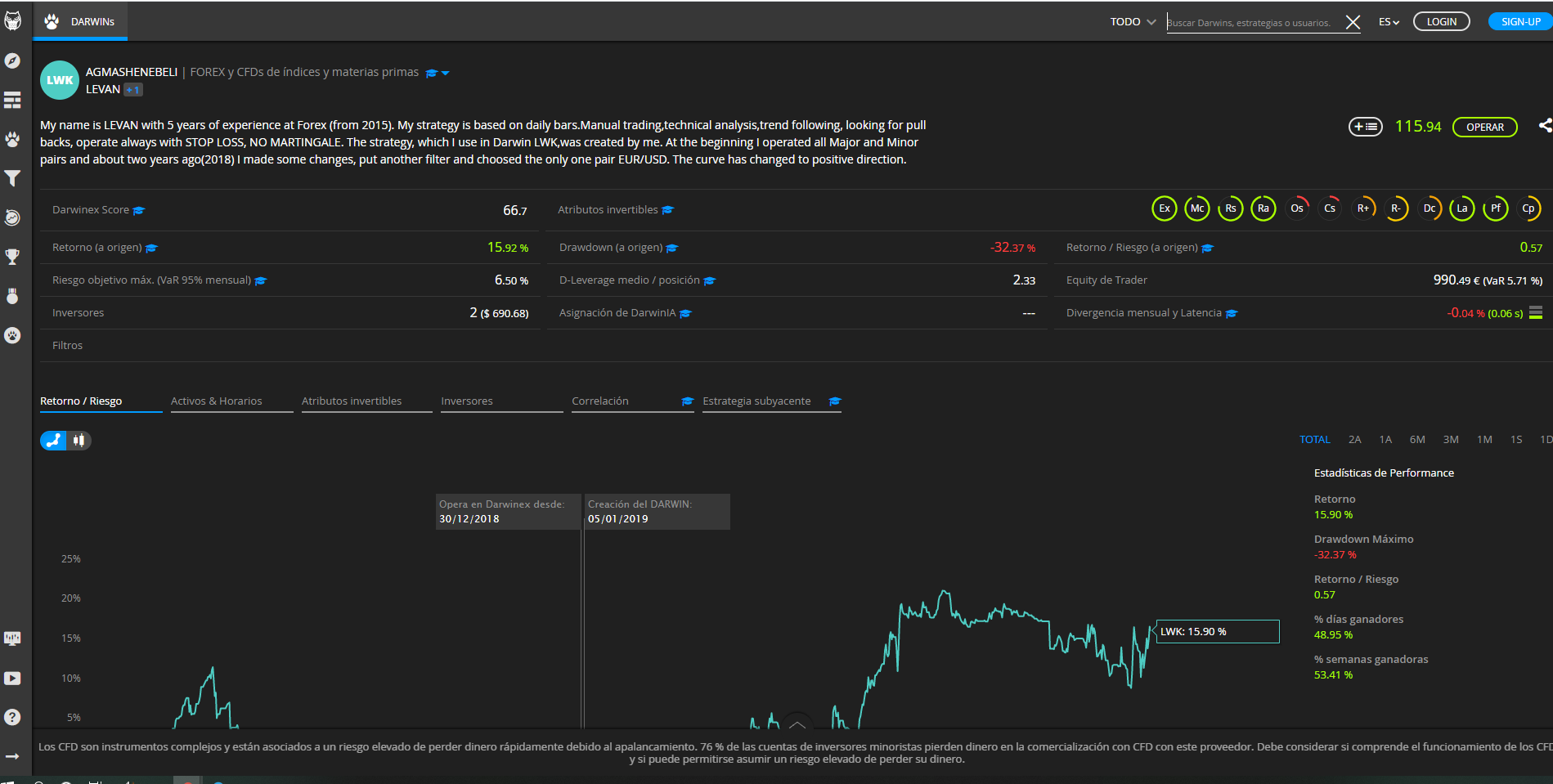Expand the sidebar with arrow icon
The image size is (1553, 784).
tap(12, 756)
